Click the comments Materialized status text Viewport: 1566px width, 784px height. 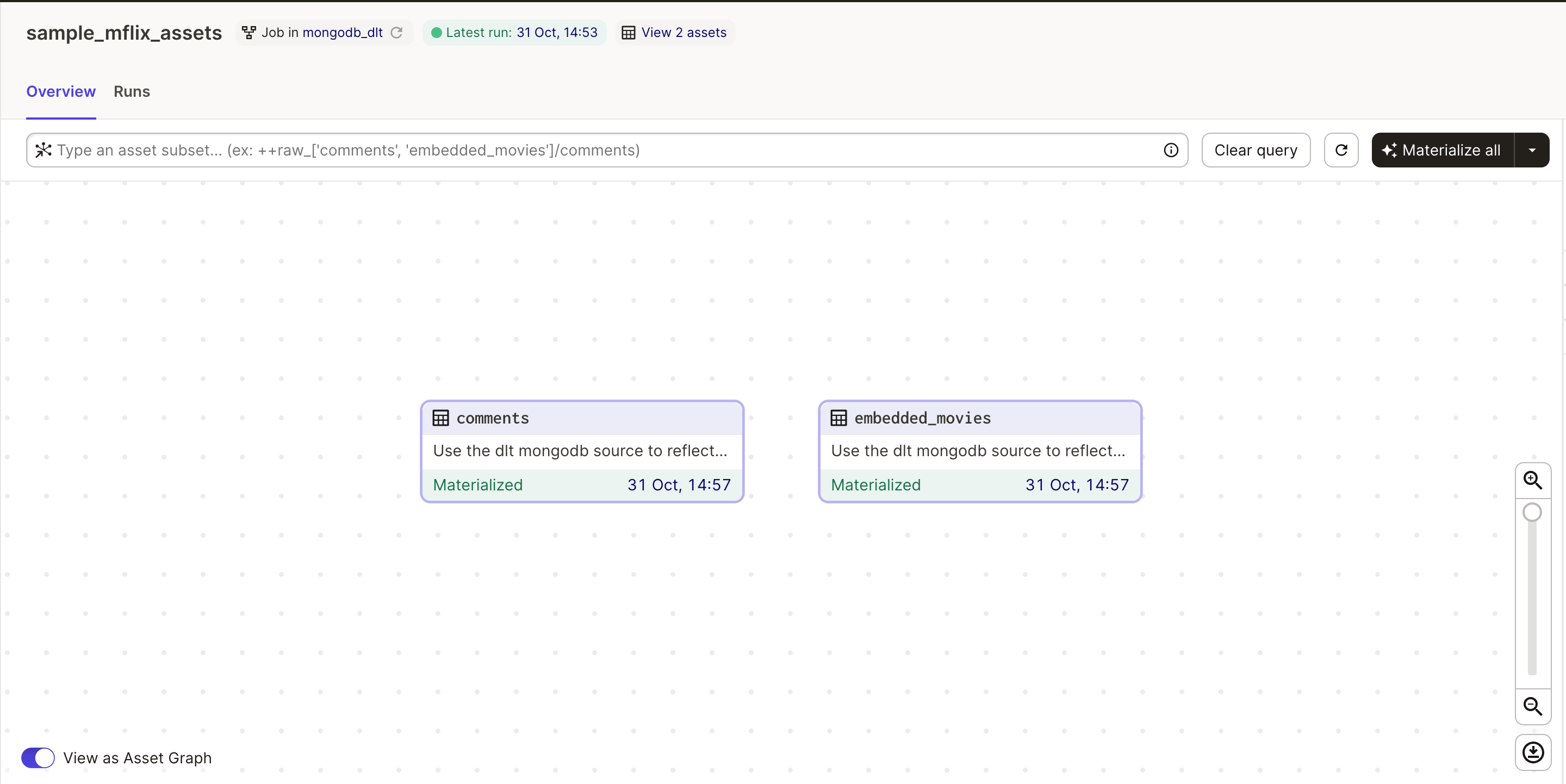point(478,485)
